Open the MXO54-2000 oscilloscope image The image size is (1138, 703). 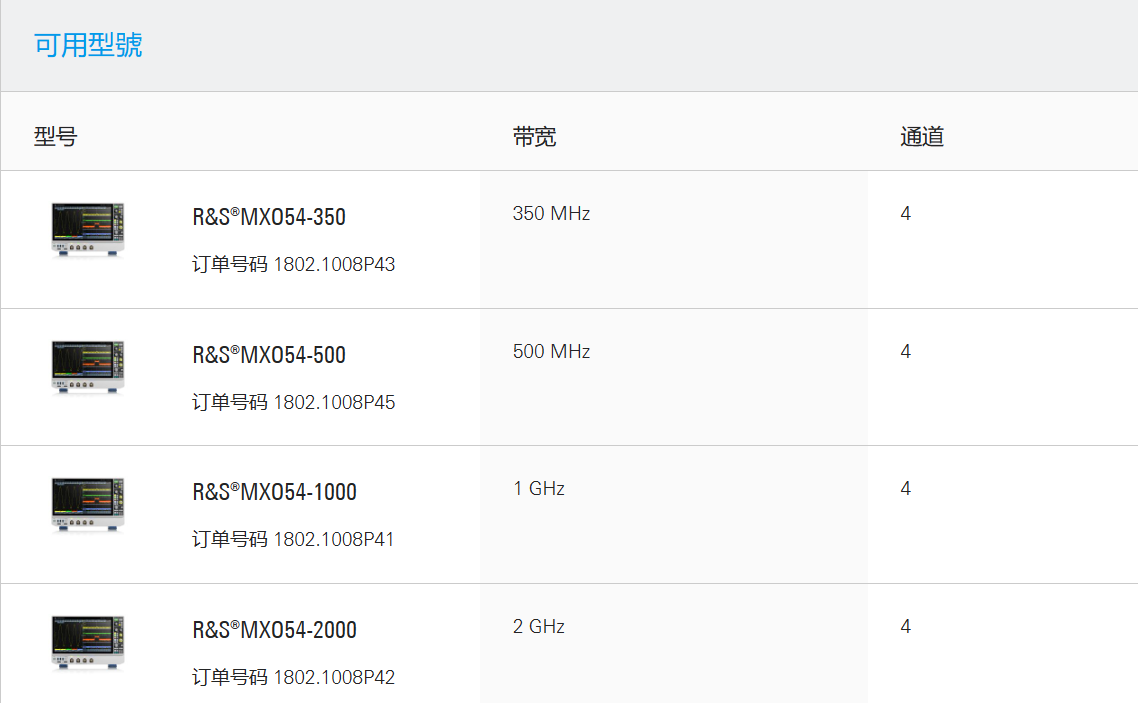[88, 642]
